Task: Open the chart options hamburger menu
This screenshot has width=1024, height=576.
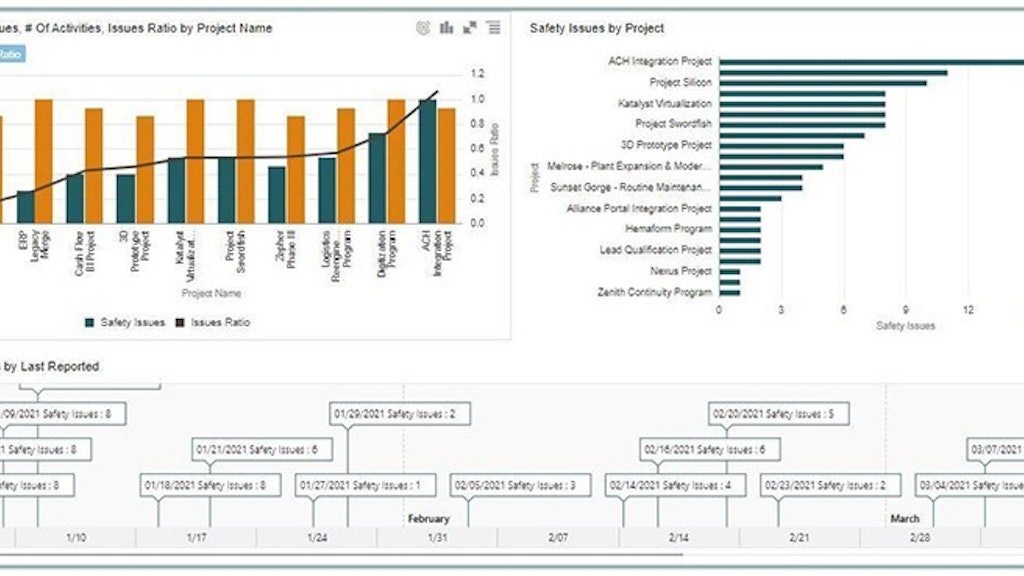Action: 492,28
